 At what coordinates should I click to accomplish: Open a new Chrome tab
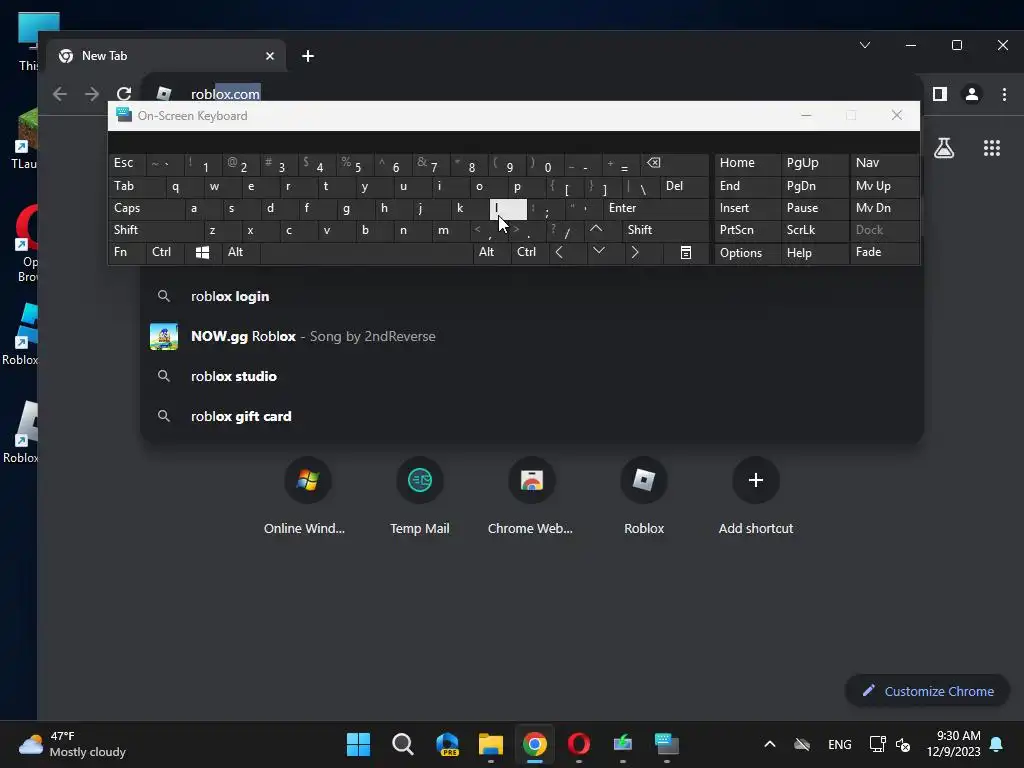tap(308, 56)
